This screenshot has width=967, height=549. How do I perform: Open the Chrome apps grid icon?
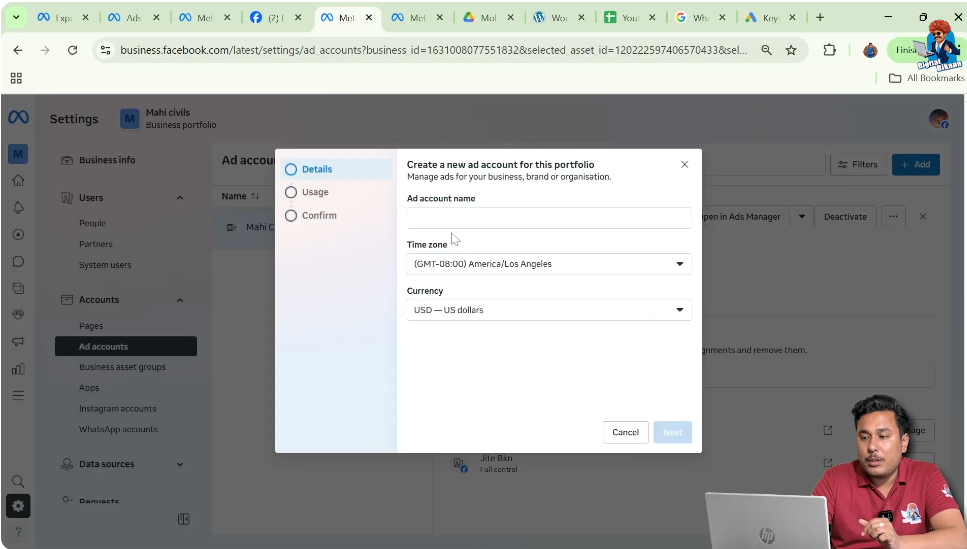[x=16, y=78]
